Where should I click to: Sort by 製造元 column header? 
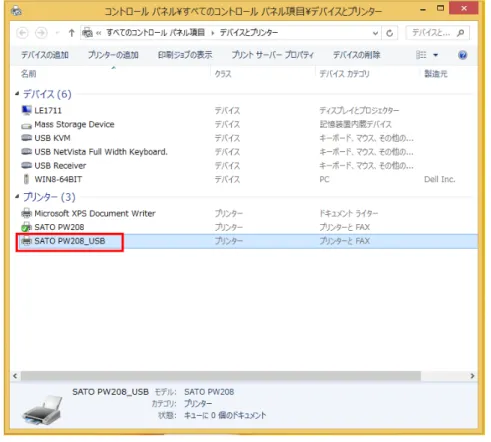point(435,74)
